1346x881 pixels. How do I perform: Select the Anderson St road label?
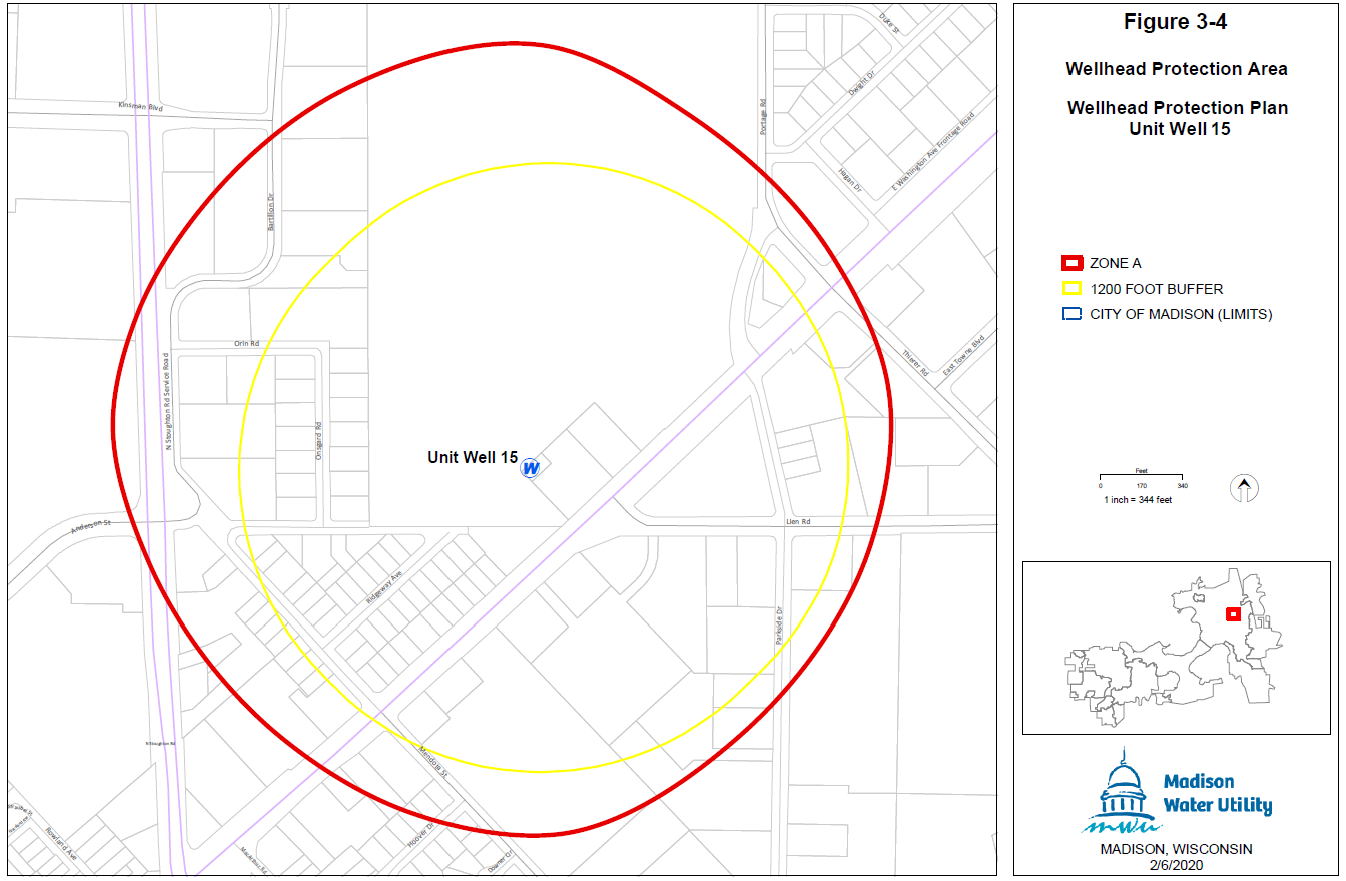(90, 524)
